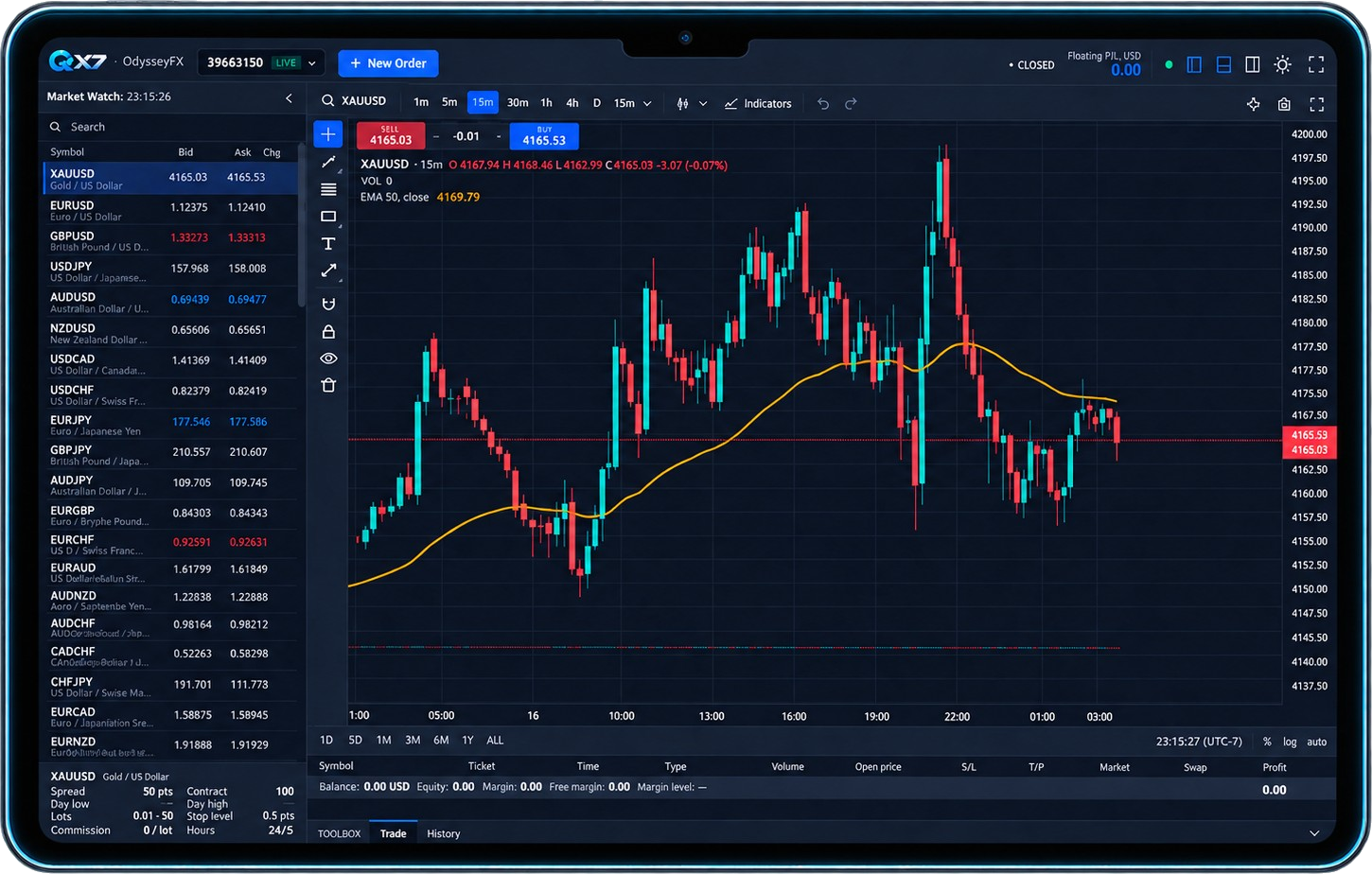This screenshot has width=1372, height=874.
Task: Hide drawings with the eye icon
Action: [328, 358]
